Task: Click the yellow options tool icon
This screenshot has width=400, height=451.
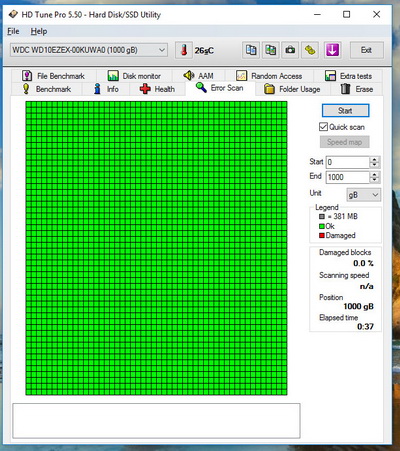Action: 310,50
